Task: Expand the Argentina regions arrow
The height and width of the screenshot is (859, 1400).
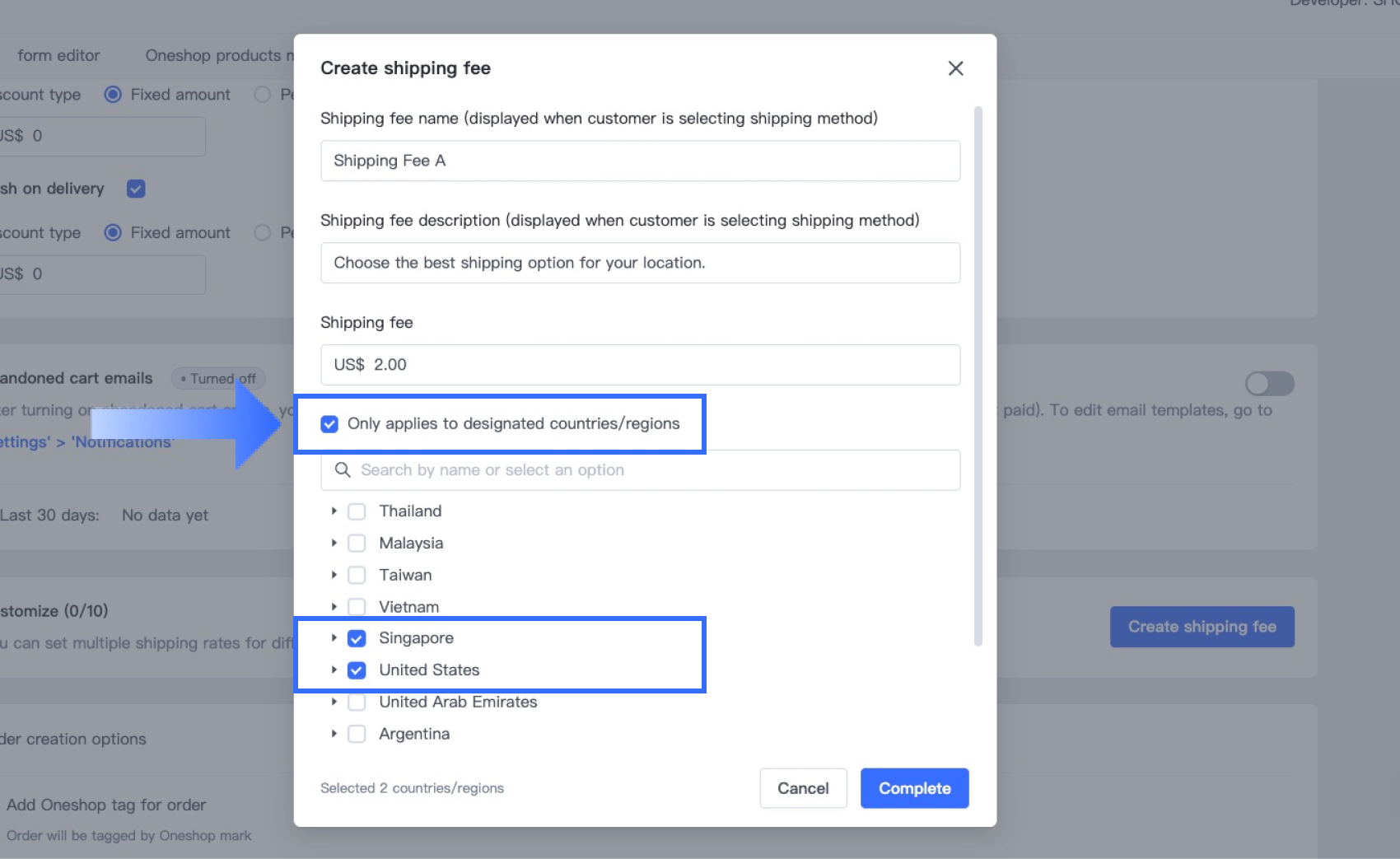Action: [334, 733]
